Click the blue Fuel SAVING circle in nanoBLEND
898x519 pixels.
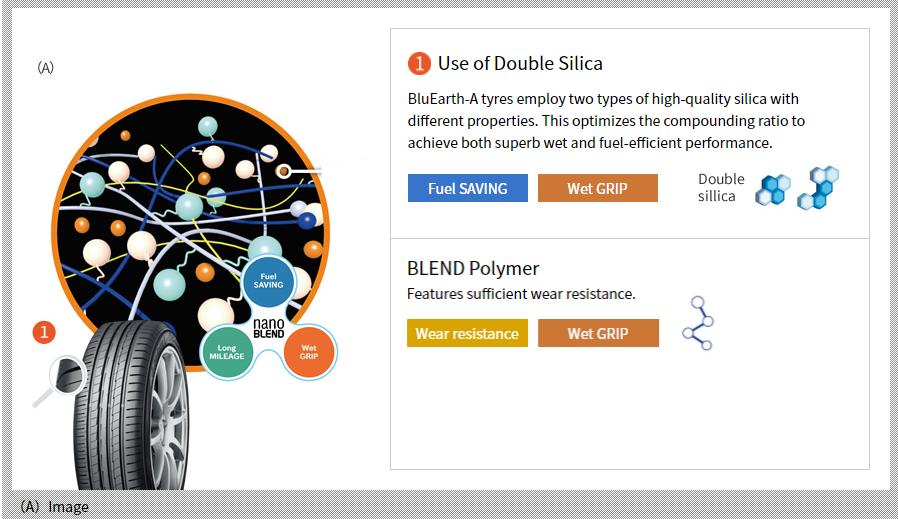pyautogui.click(x=268, y=281)
